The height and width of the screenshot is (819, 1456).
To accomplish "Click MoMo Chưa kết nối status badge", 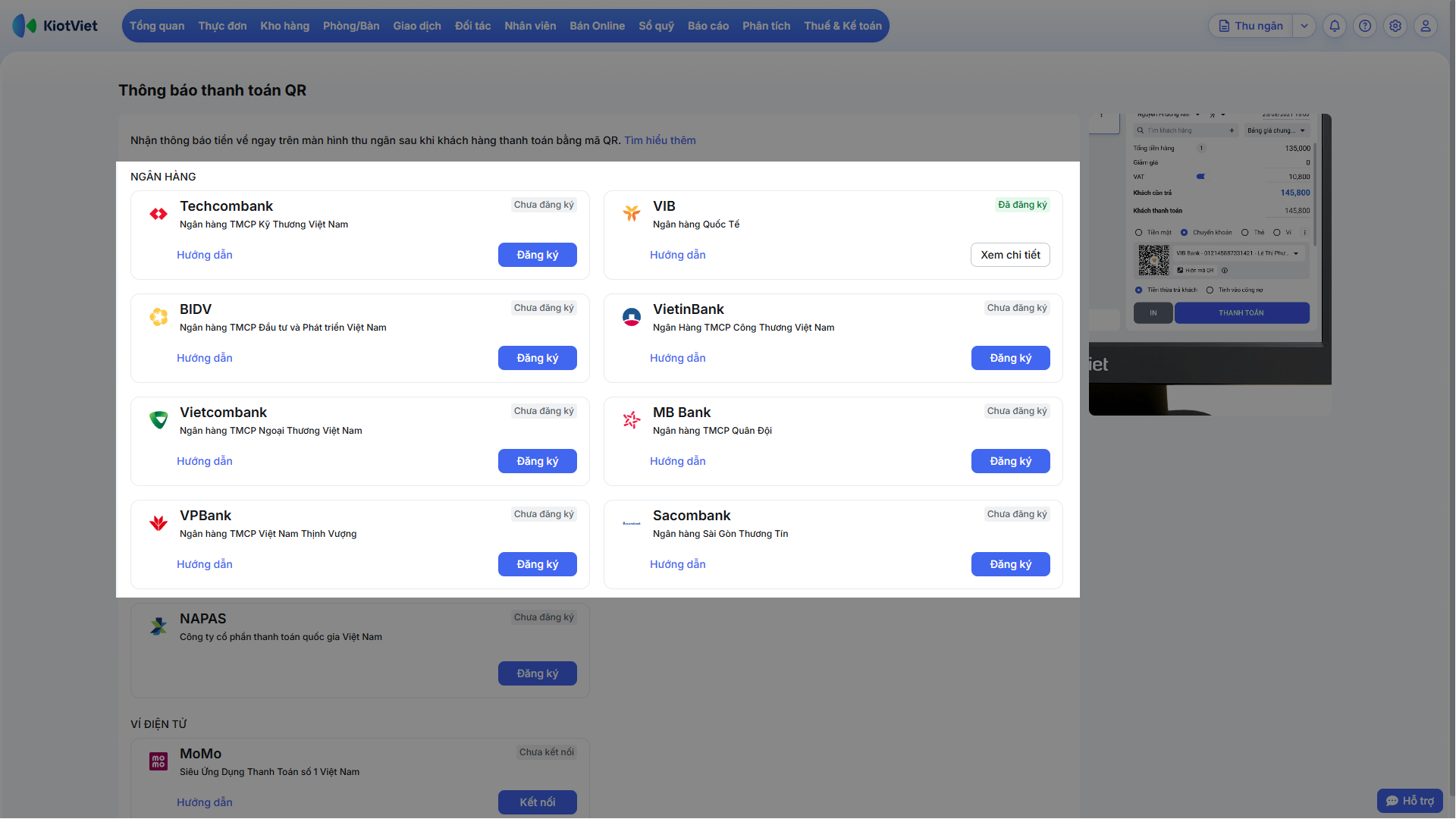I will pos(547,752).
